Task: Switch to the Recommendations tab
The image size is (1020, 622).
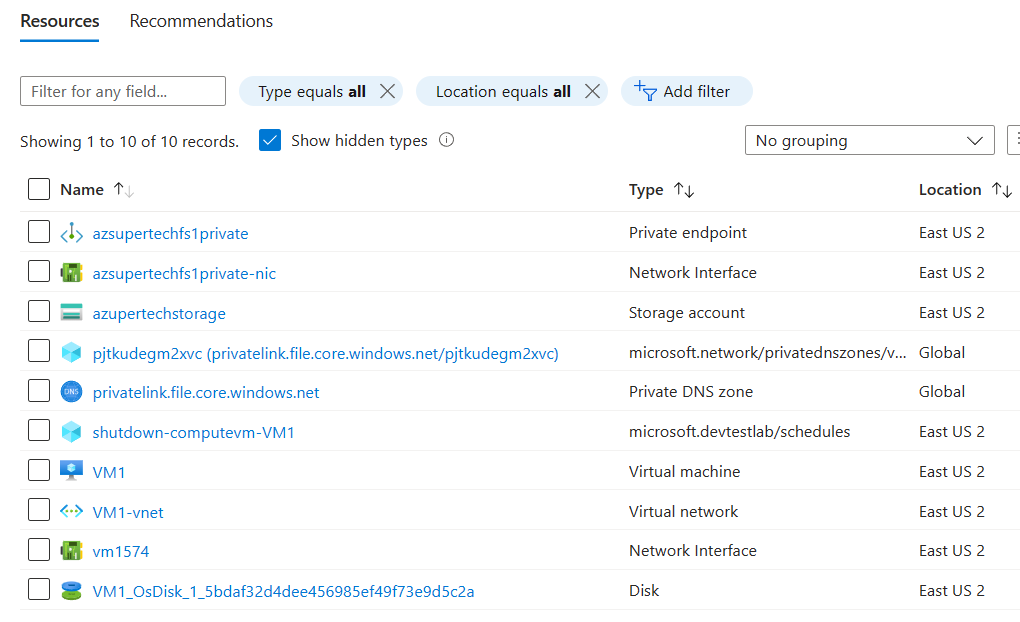Action: point(200,20)
